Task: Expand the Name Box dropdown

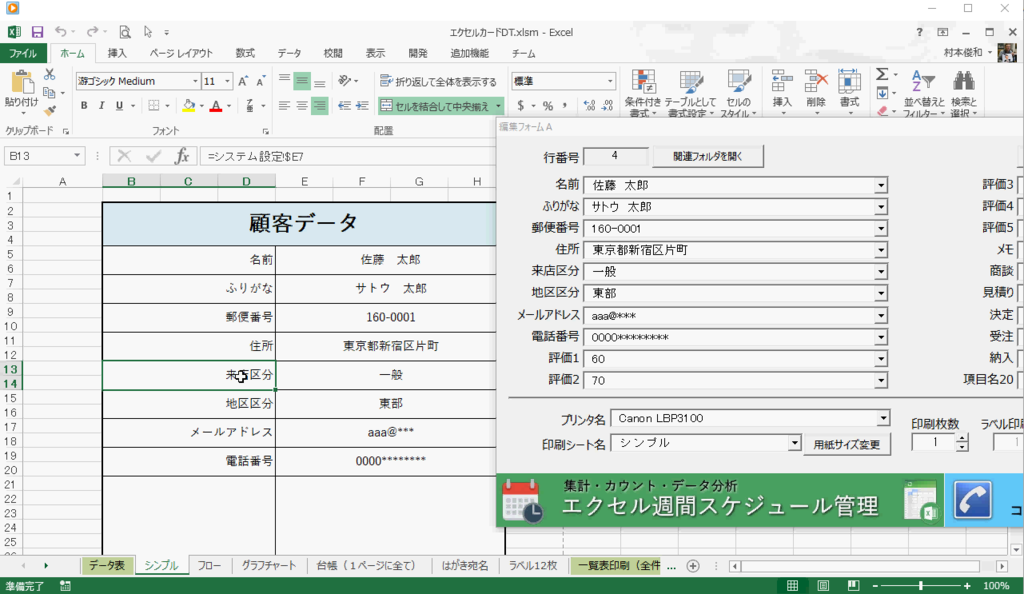Action: click(77, 156)
